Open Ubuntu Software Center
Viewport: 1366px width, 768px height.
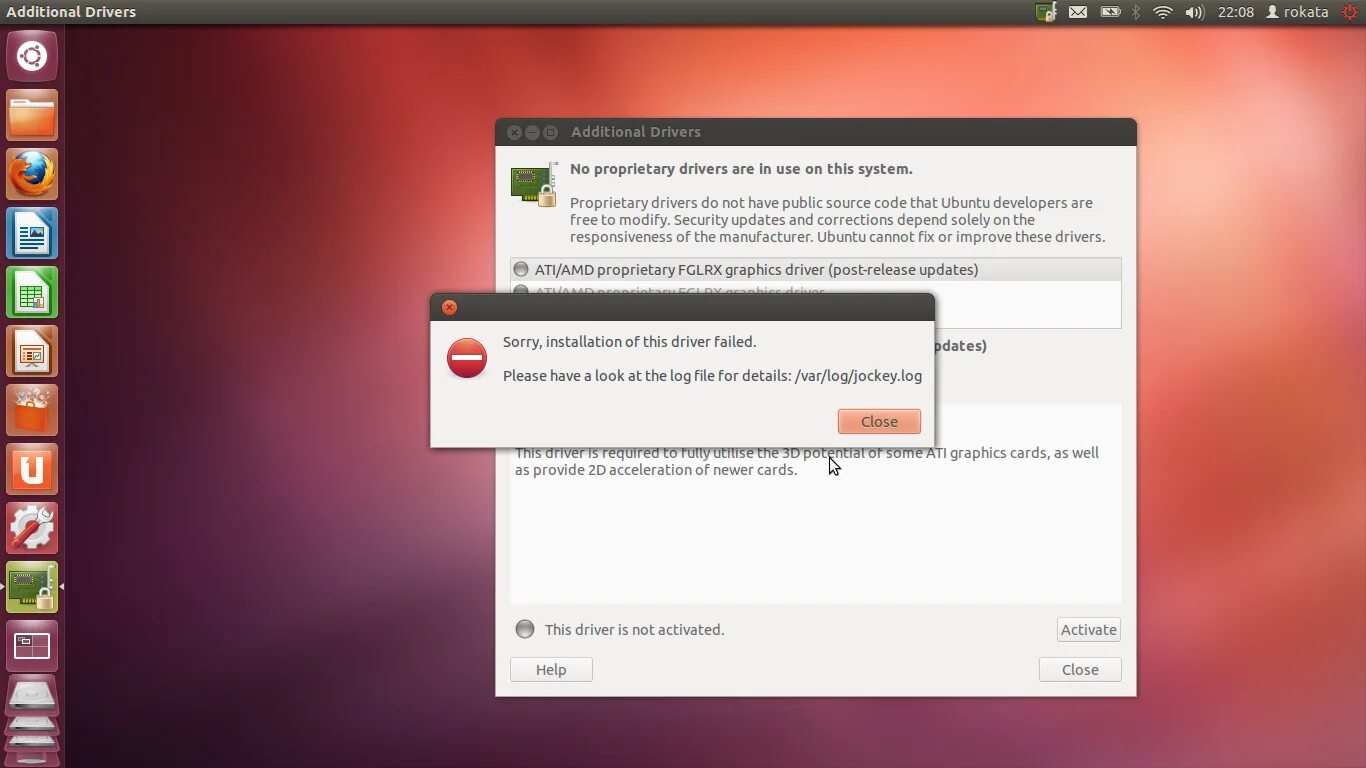tap(32, 410)
